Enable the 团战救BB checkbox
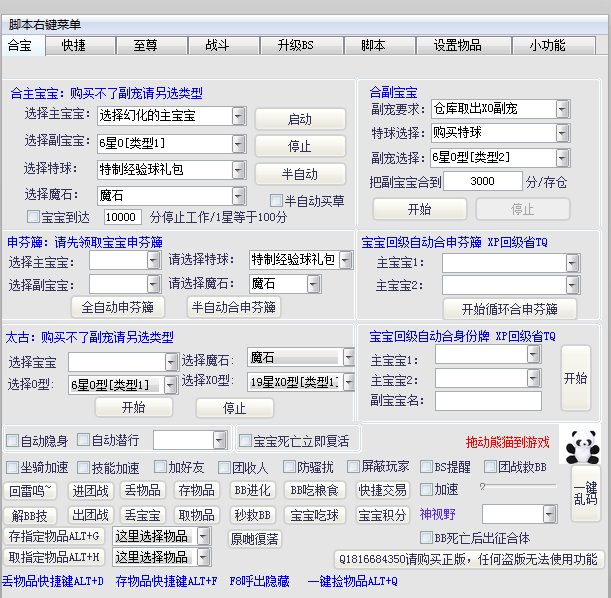The image size is (611, 598). (490, 466)
